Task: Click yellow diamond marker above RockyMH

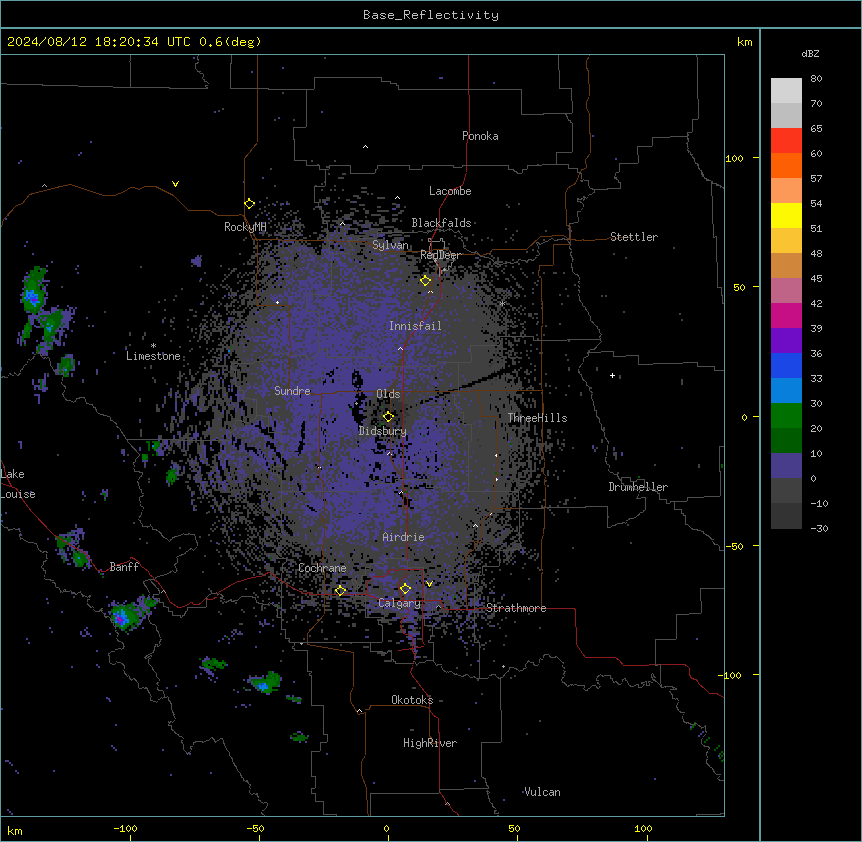Action: pyautogui.click(x=249, y=204)
